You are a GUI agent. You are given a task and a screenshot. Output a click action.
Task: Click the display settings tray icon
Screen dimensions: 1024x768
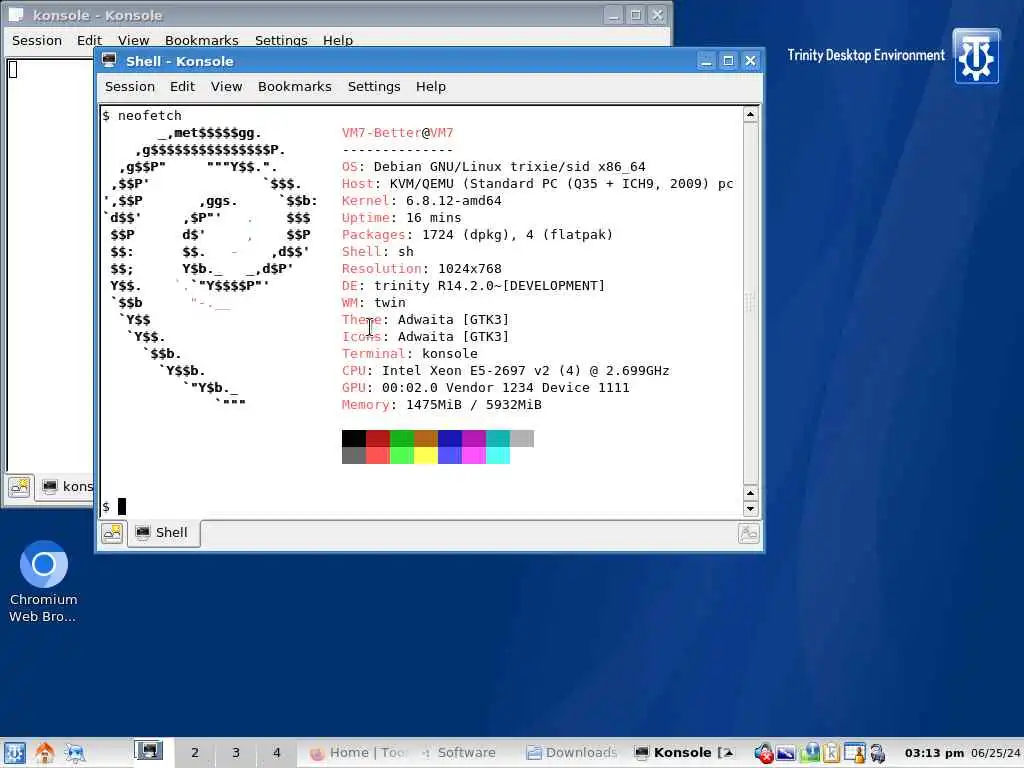point(786,753)
